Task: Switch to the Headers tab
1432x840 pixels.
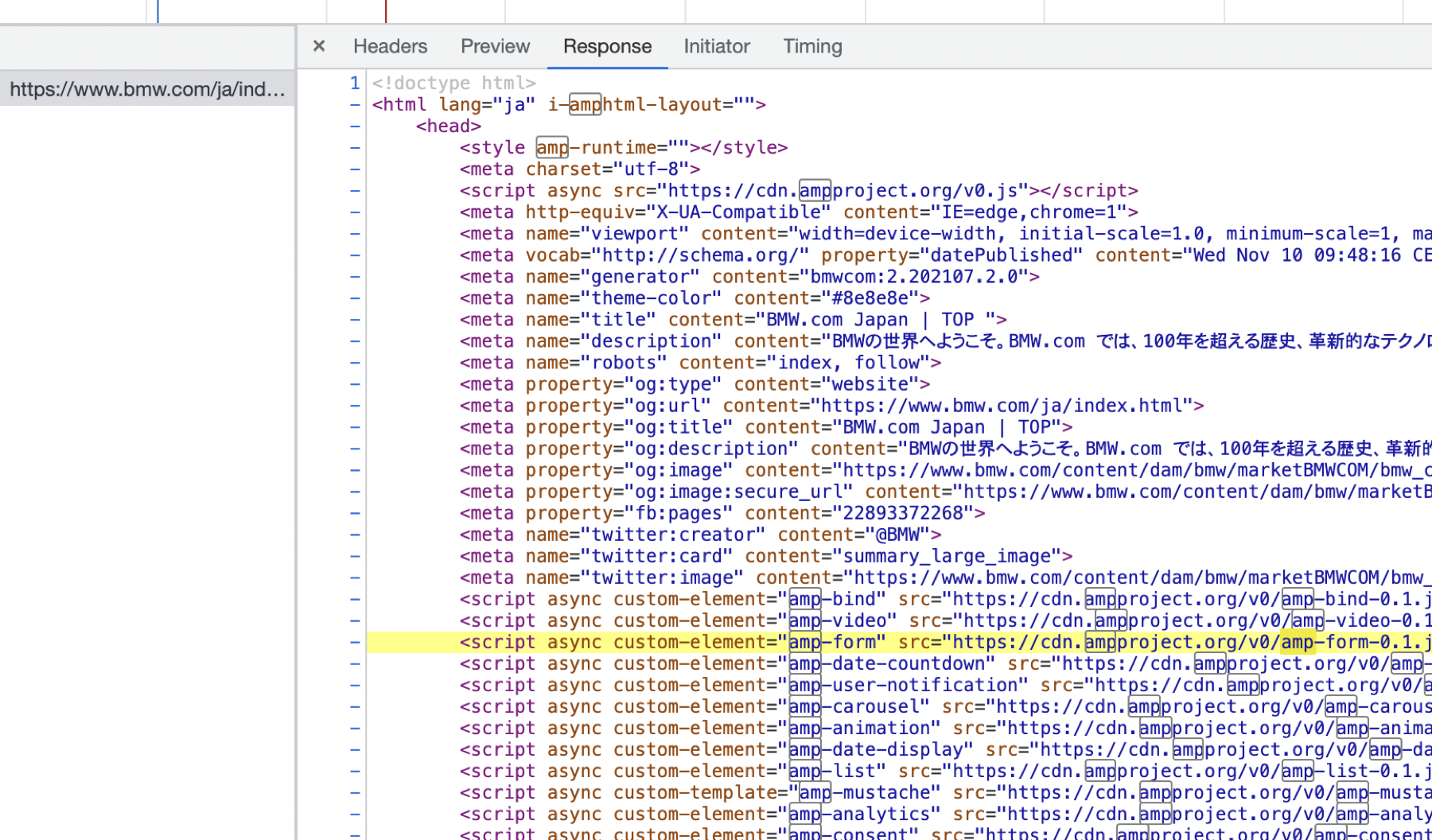Action: (390, 46)
